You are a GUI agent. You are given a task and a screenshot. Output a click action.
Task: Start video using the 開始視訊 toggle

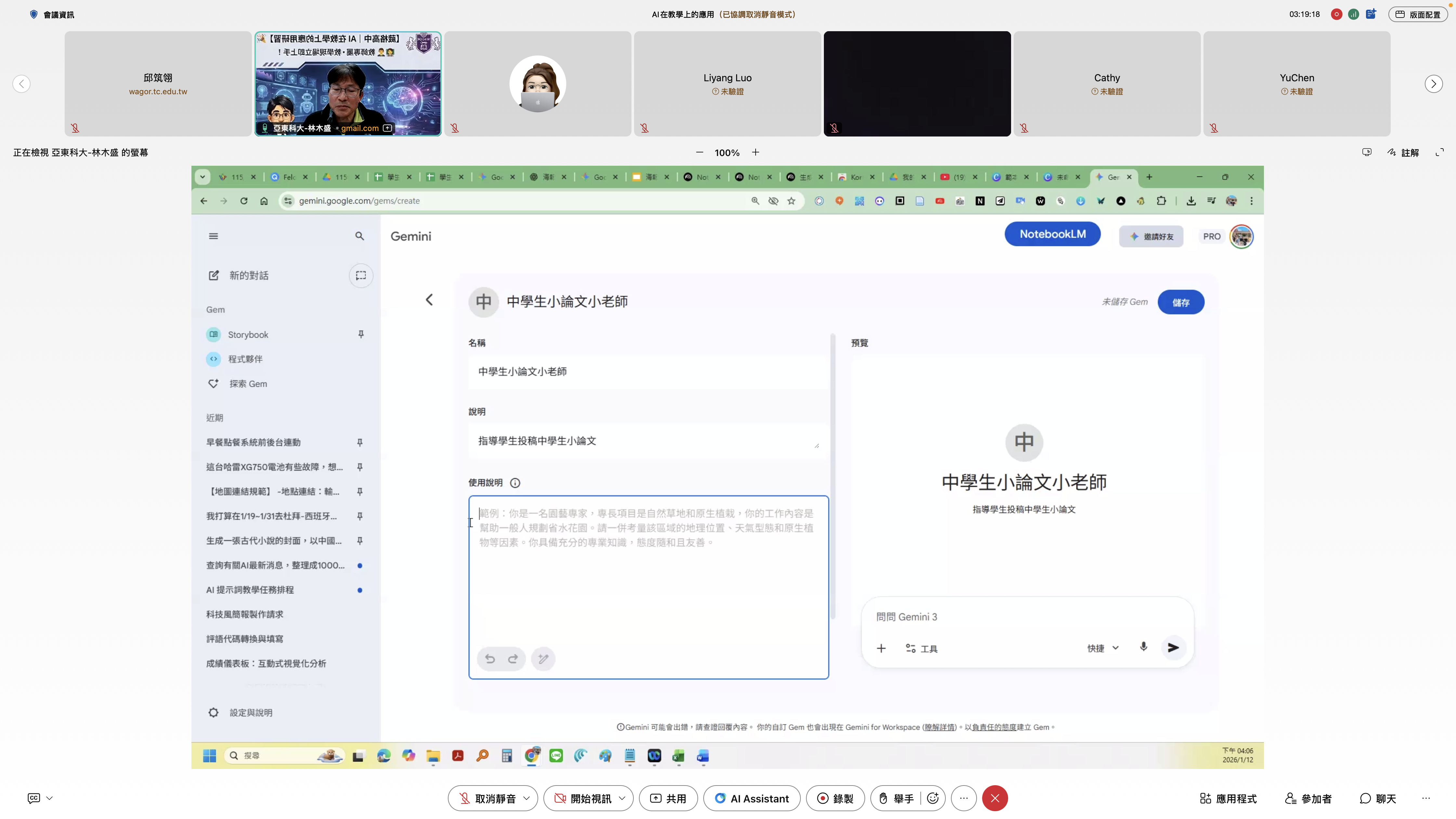(582, 798)
